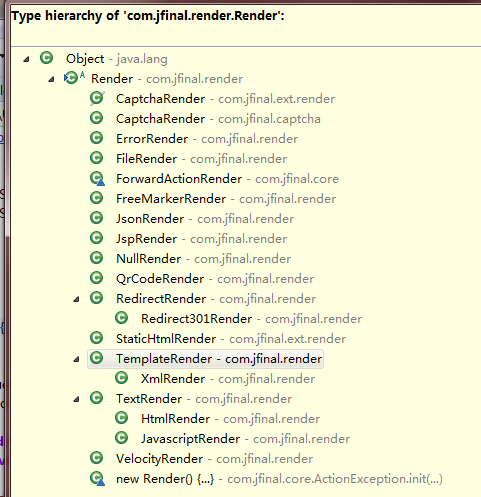Click the FreeMarkerRender class icon
Image resolution: width=481 pixels, height=497 pixels.
[97, 198]
